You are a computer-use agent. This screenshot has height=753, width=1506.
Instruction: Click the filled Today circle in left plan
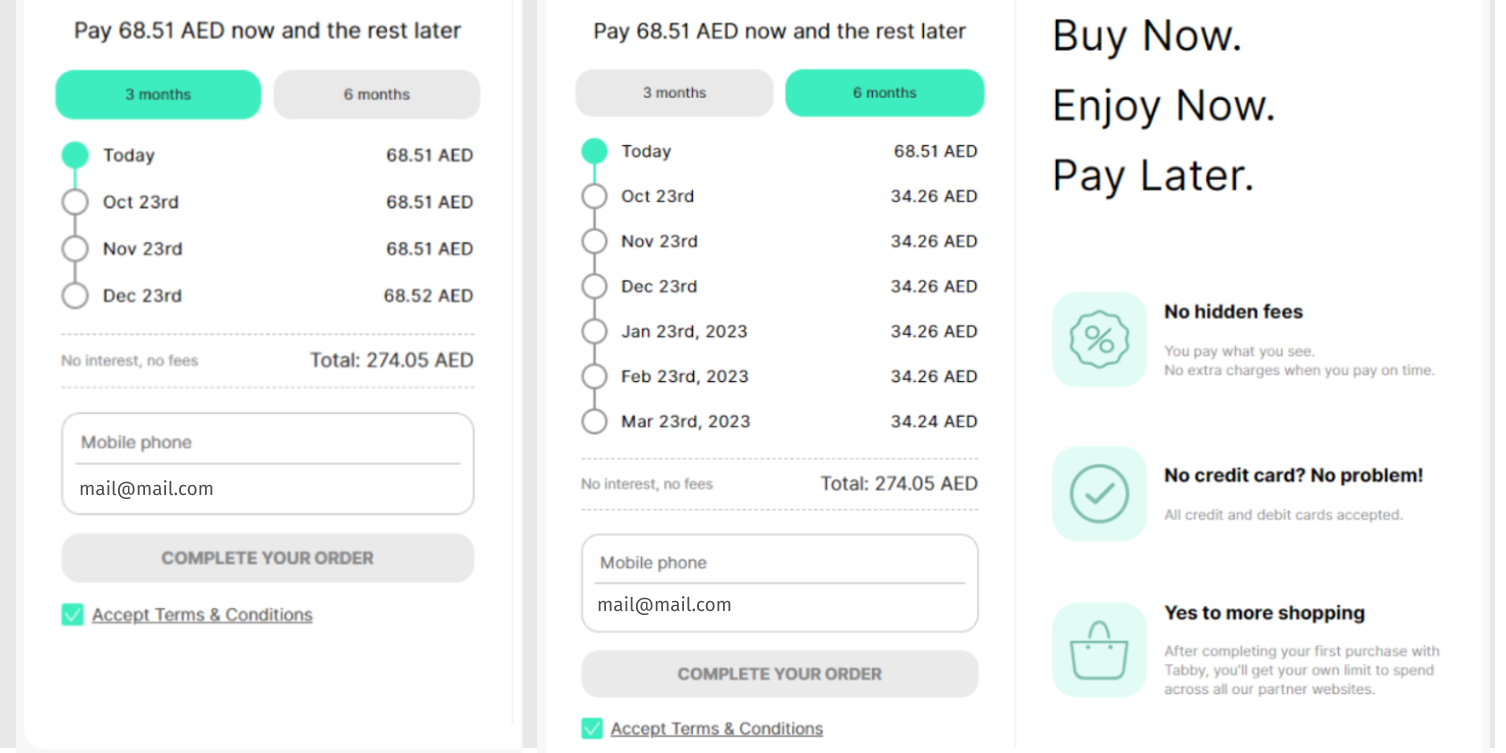[x=75, y=155]
